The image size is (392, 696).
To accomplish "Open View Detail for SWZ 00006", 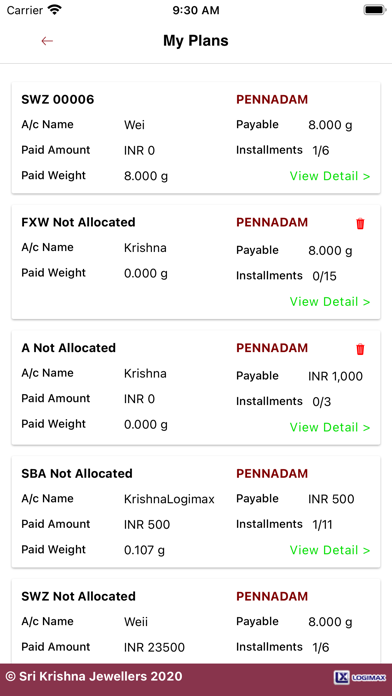I will coord(330,176).
